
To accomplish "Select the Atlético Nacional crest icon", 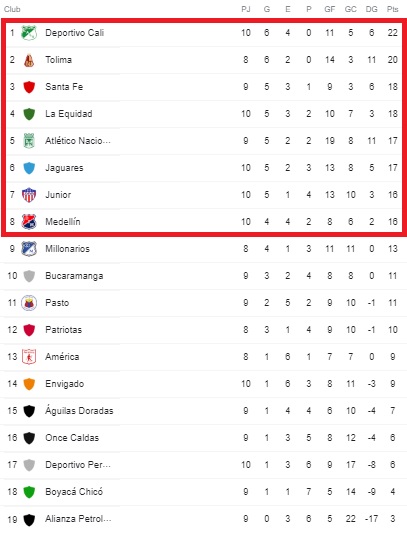I will click(29, 141).
